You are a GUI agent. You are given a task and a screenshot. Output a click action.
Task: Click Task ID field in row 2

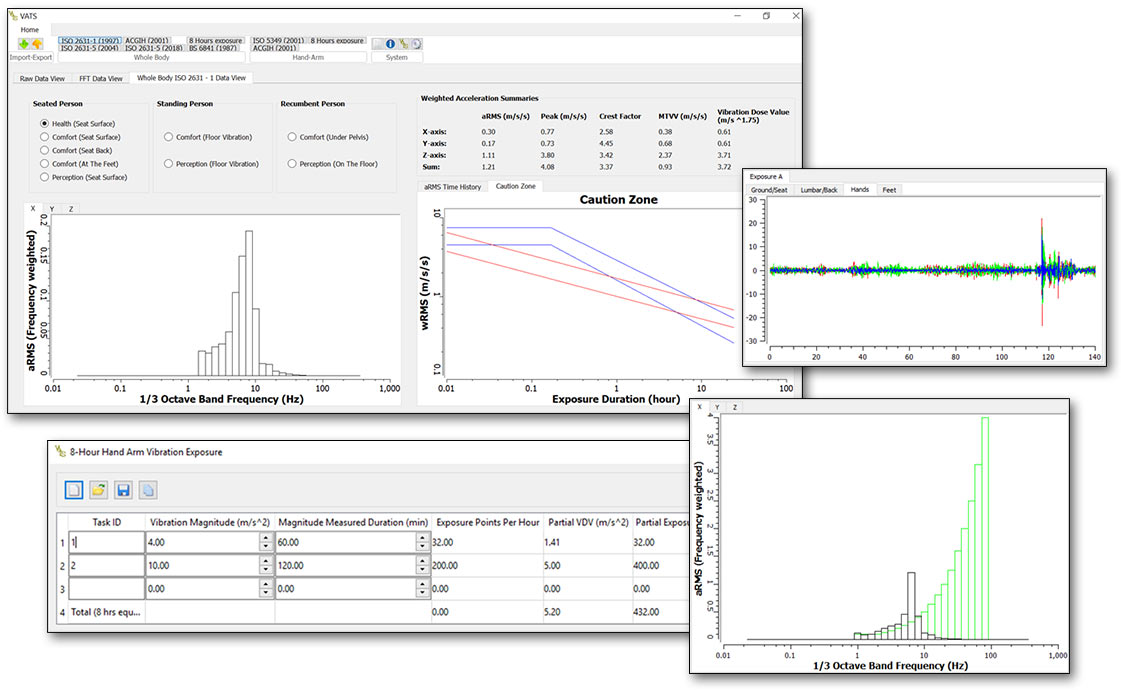[107, 566]
